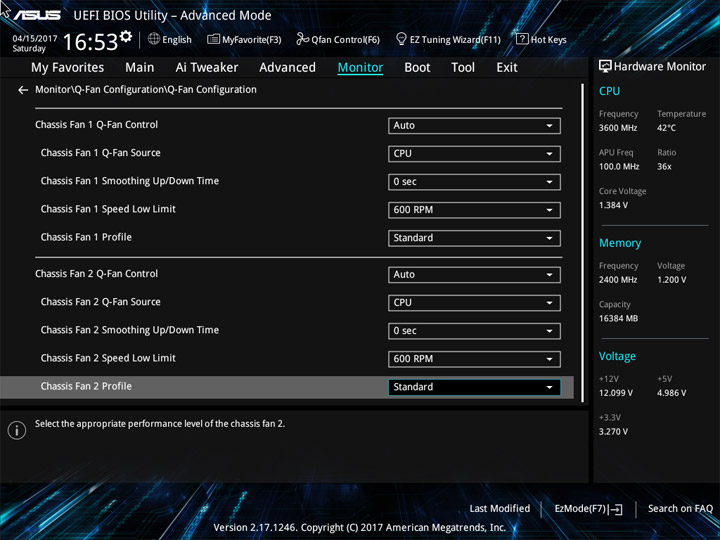This screenshot has height=540, width=720.
Task: Select Chassis Fan 2 Speed Low Limit label
Action: pyautogui.click(x=108, y=358)
